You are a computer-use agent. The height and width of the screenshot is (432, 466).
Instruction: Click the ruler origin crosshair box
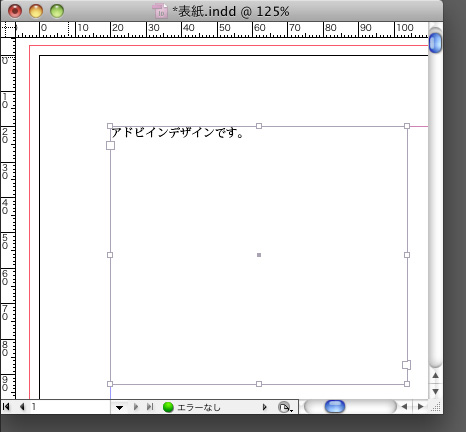(x=8, y=29)
